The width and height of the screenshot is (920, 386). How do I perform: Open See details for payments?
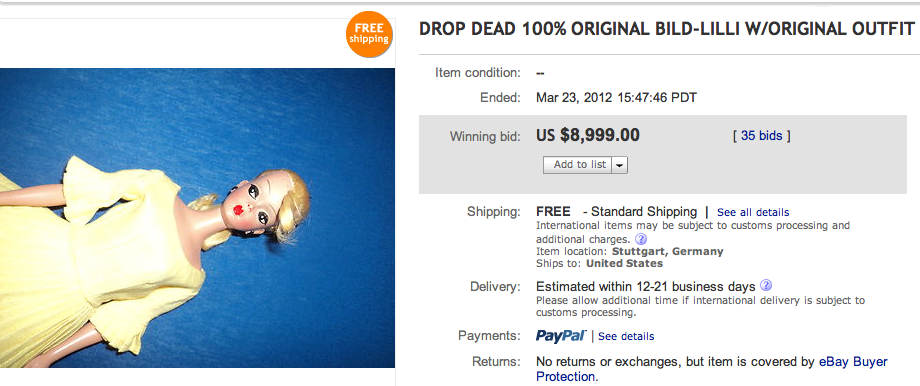626,336
